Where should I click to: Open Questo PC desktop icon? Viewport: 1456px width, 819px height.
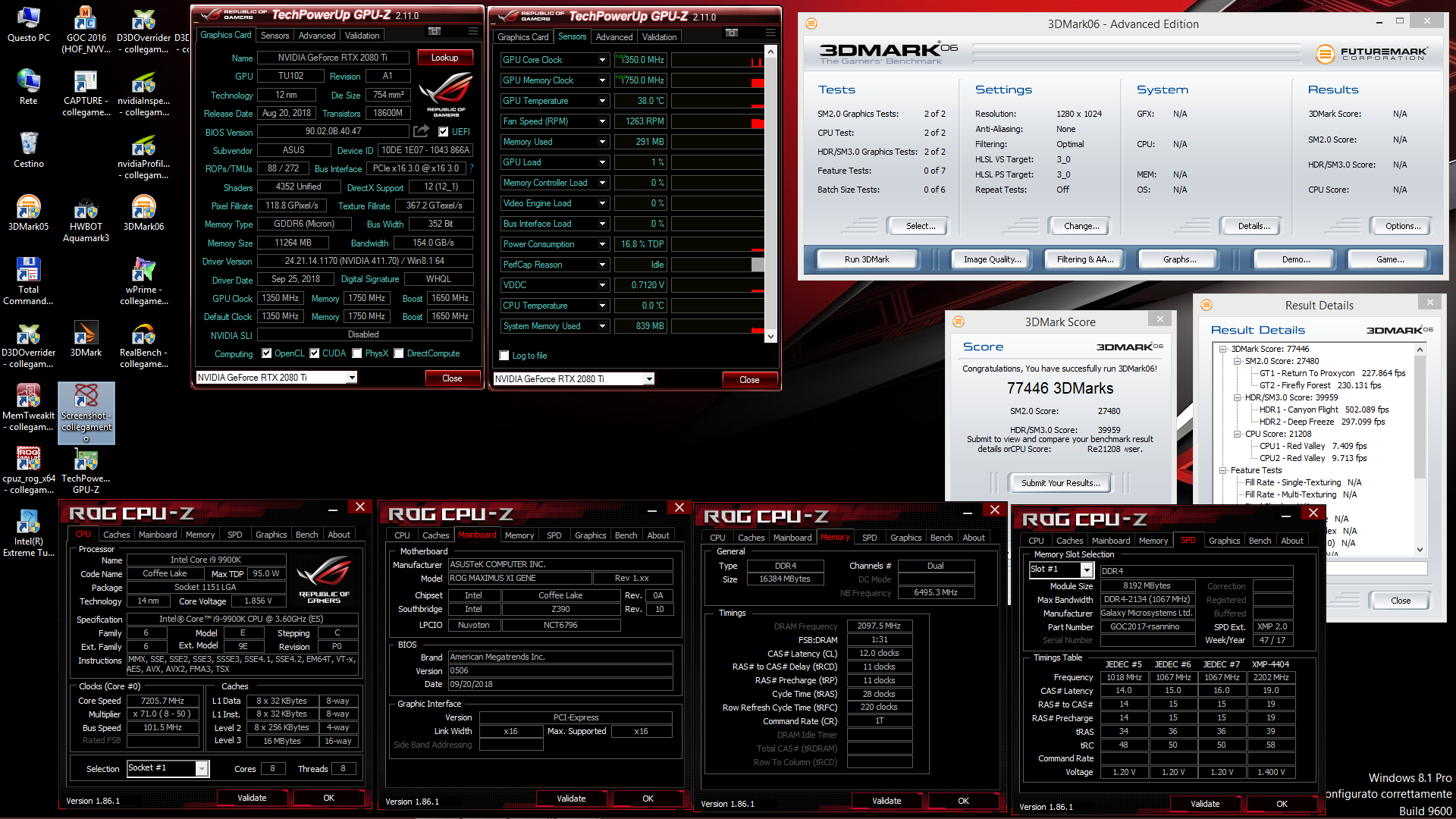[29, 25]
